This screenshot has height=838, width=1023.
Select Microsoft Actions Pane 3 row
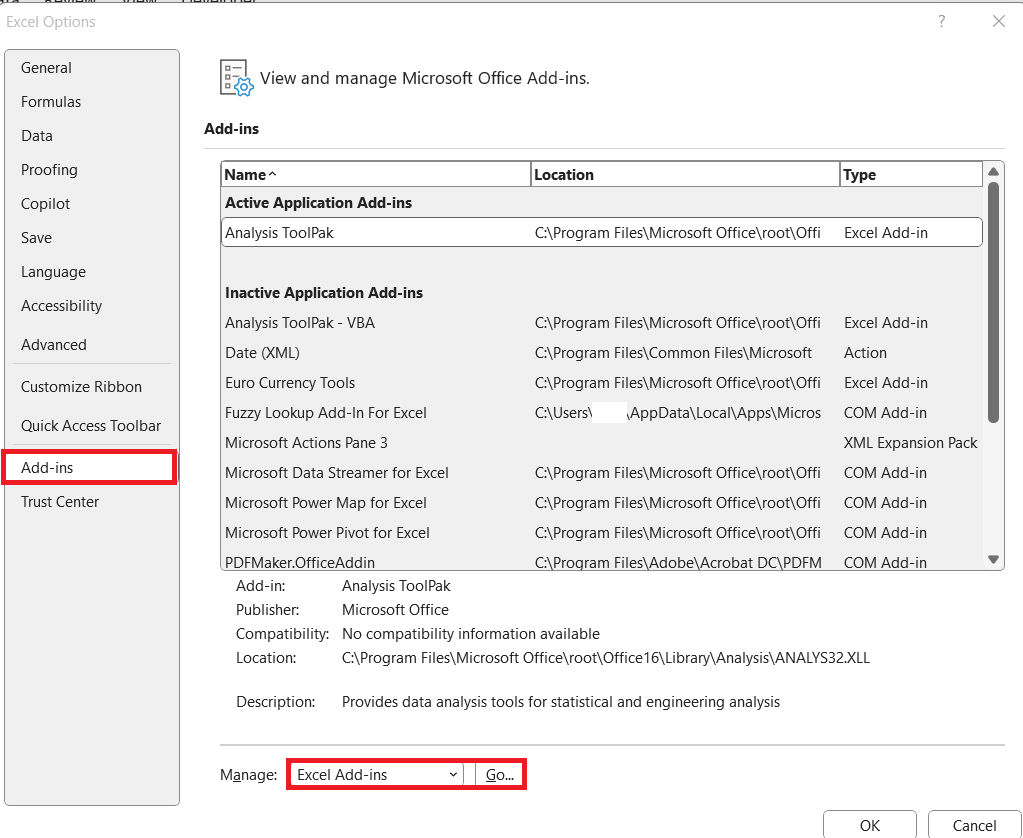coord(602,442)
